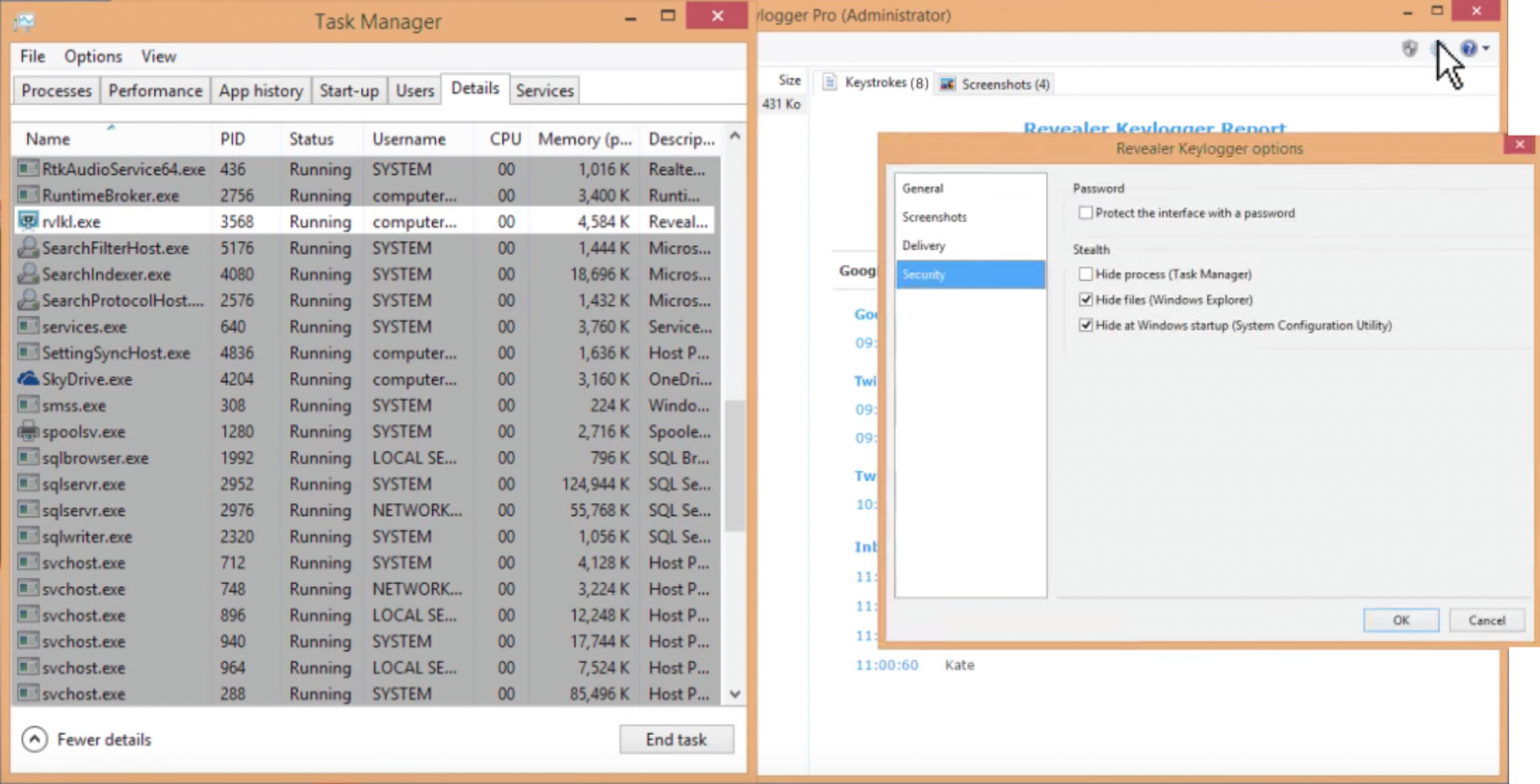Toggle Protect the interface with a password
The height and width of the screenshot is (784, 1540).
[1086, 214]
